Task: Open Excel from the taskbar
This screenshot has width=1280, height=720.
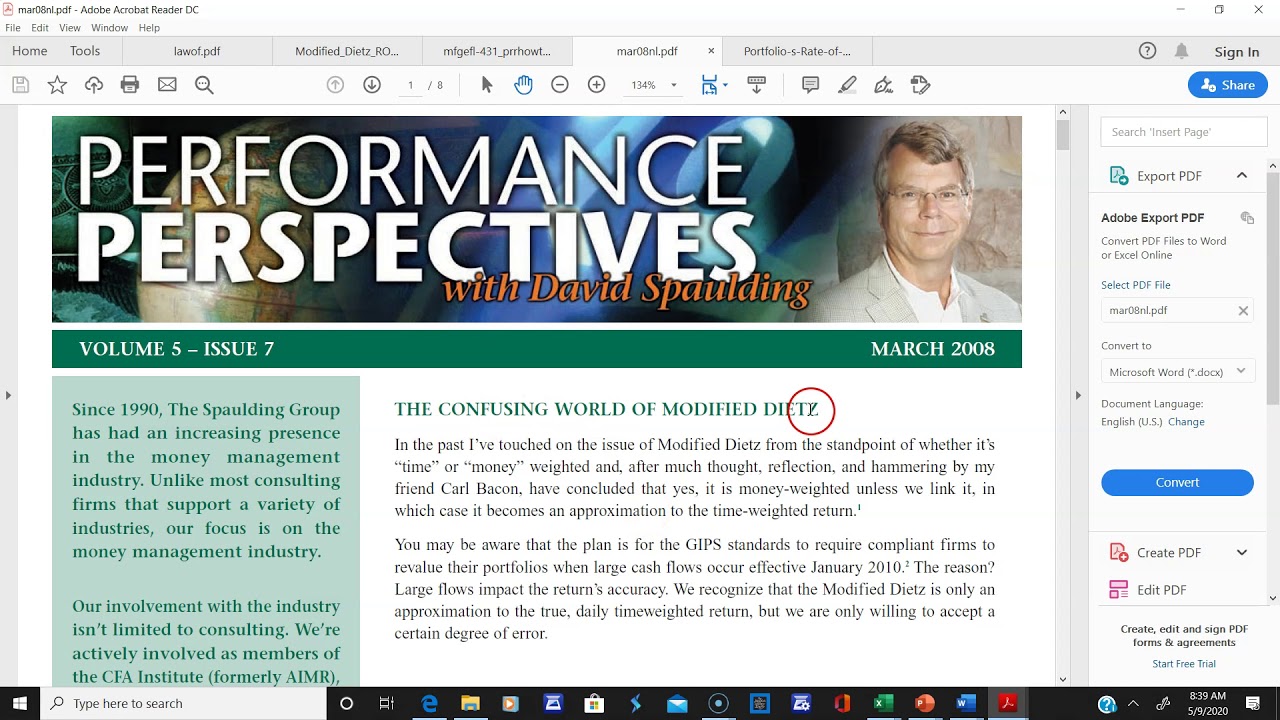Action: (883, 703)
